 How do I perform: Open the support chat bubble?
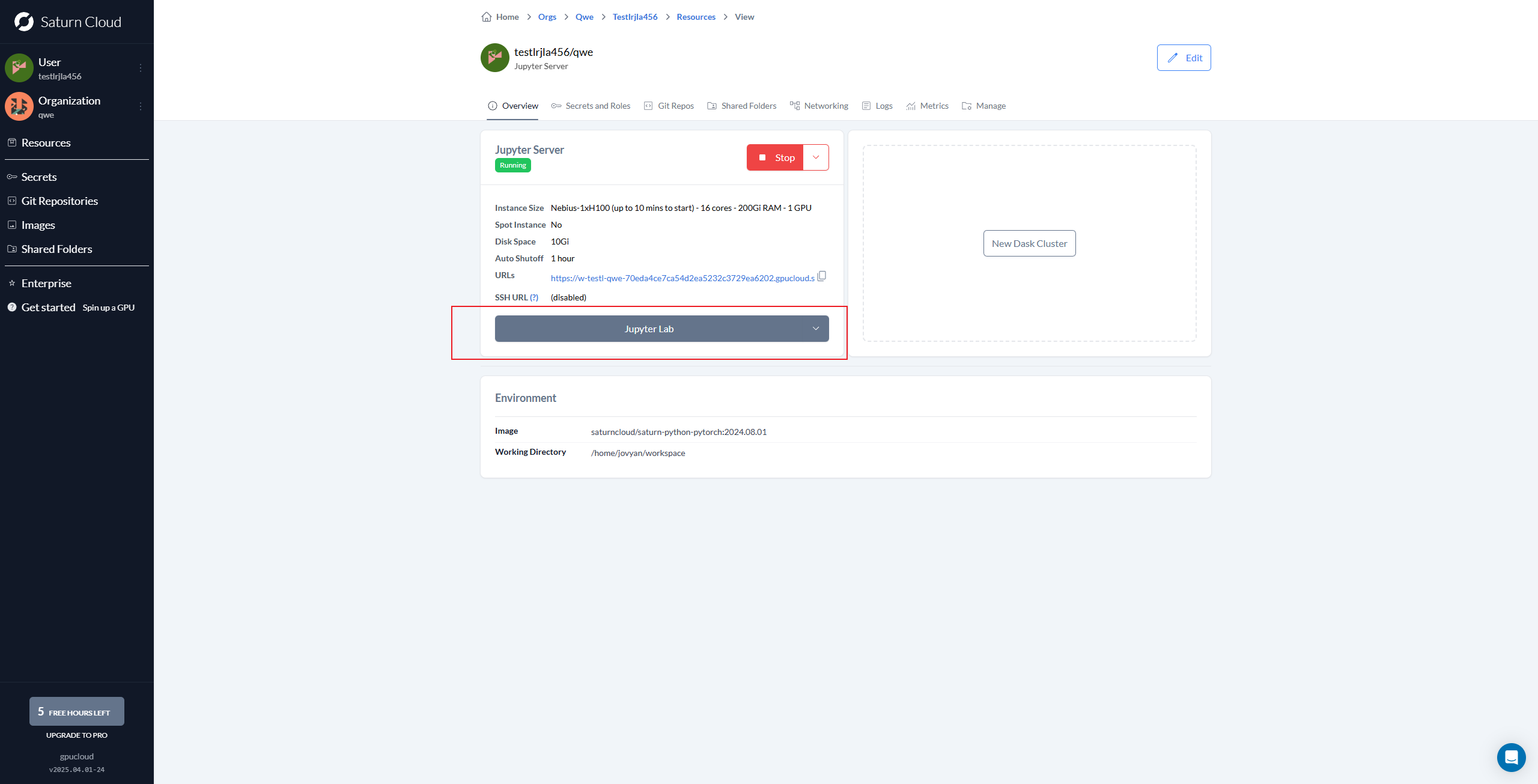coord(1512,758)
